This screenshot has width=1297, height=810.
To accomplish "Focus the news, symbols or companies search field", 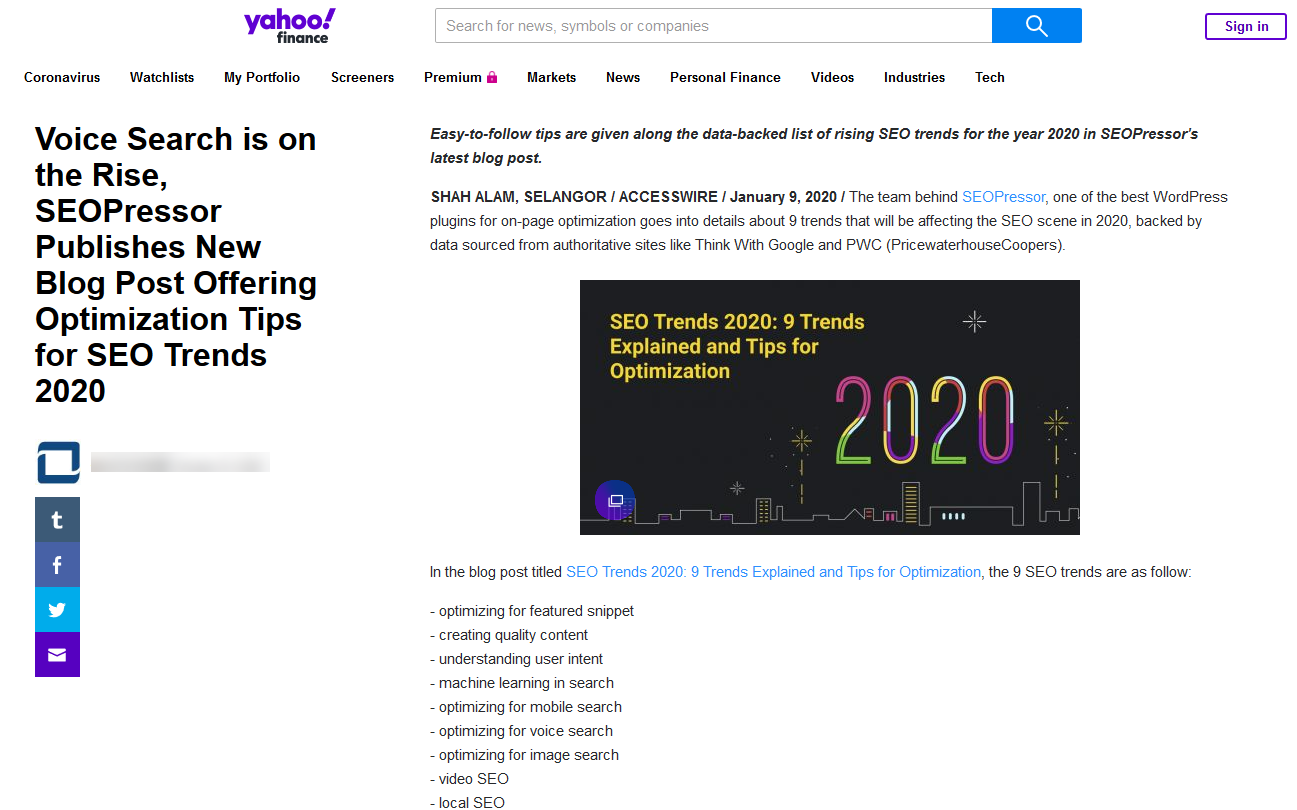I will (x=713, y=26).
